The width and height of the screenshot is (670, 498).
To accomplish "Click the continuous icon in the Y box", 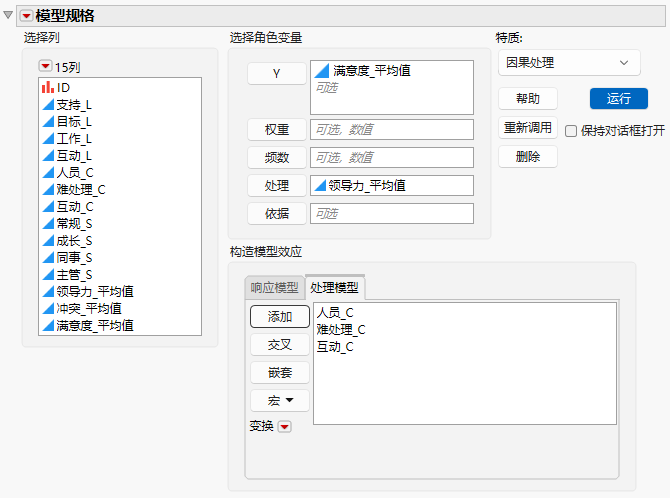I will 322,71.
